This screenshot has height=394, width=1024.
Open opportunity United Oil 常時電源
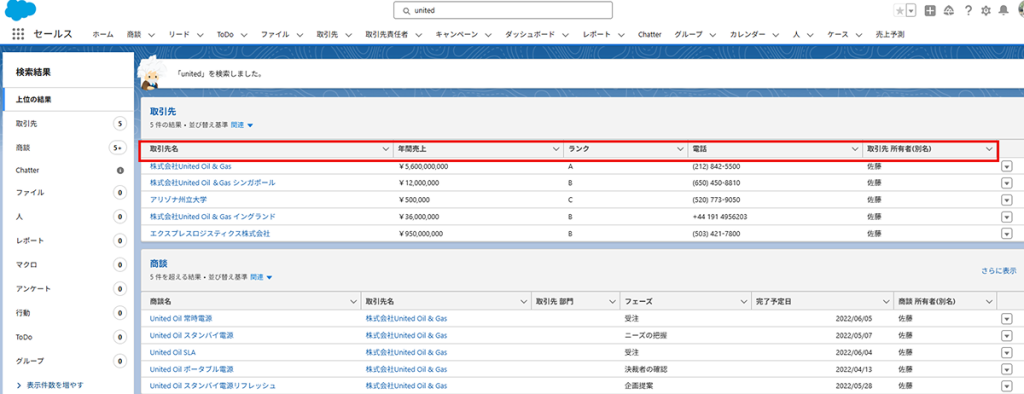coord(181,318)
